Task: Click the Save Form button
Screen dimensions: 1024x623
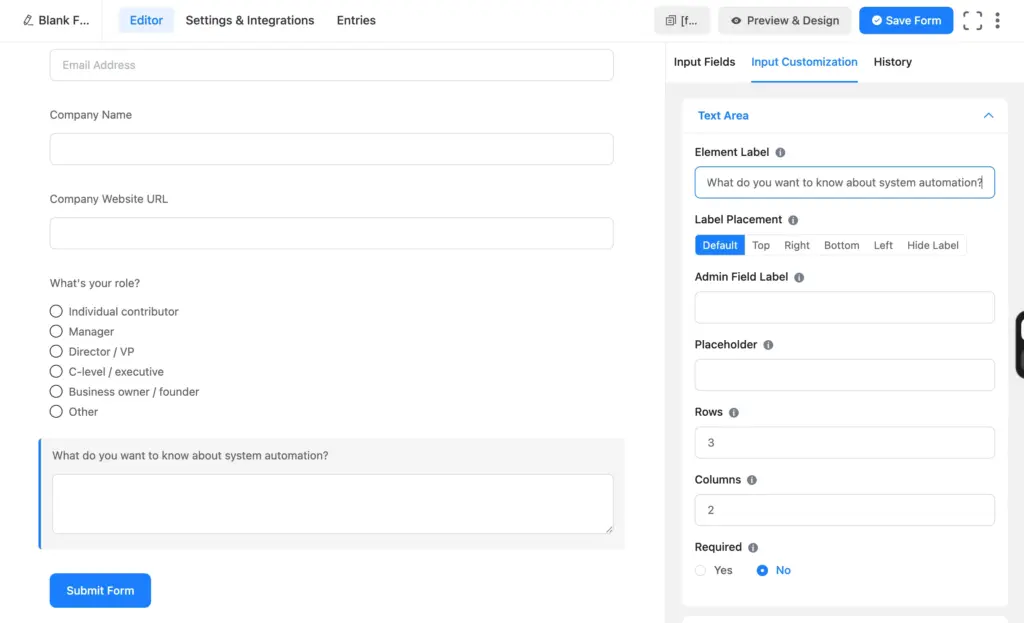Action: tap(906, 20)
